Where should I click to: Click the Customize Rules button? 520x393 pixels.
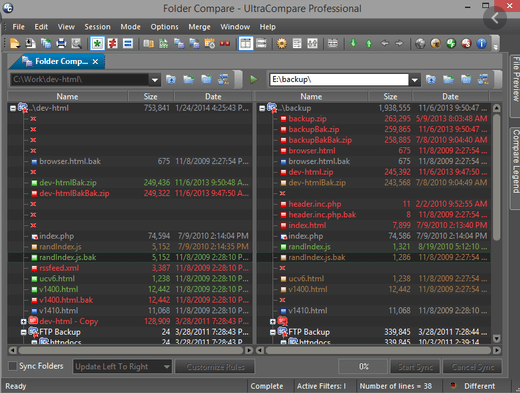tap(215, 367)
